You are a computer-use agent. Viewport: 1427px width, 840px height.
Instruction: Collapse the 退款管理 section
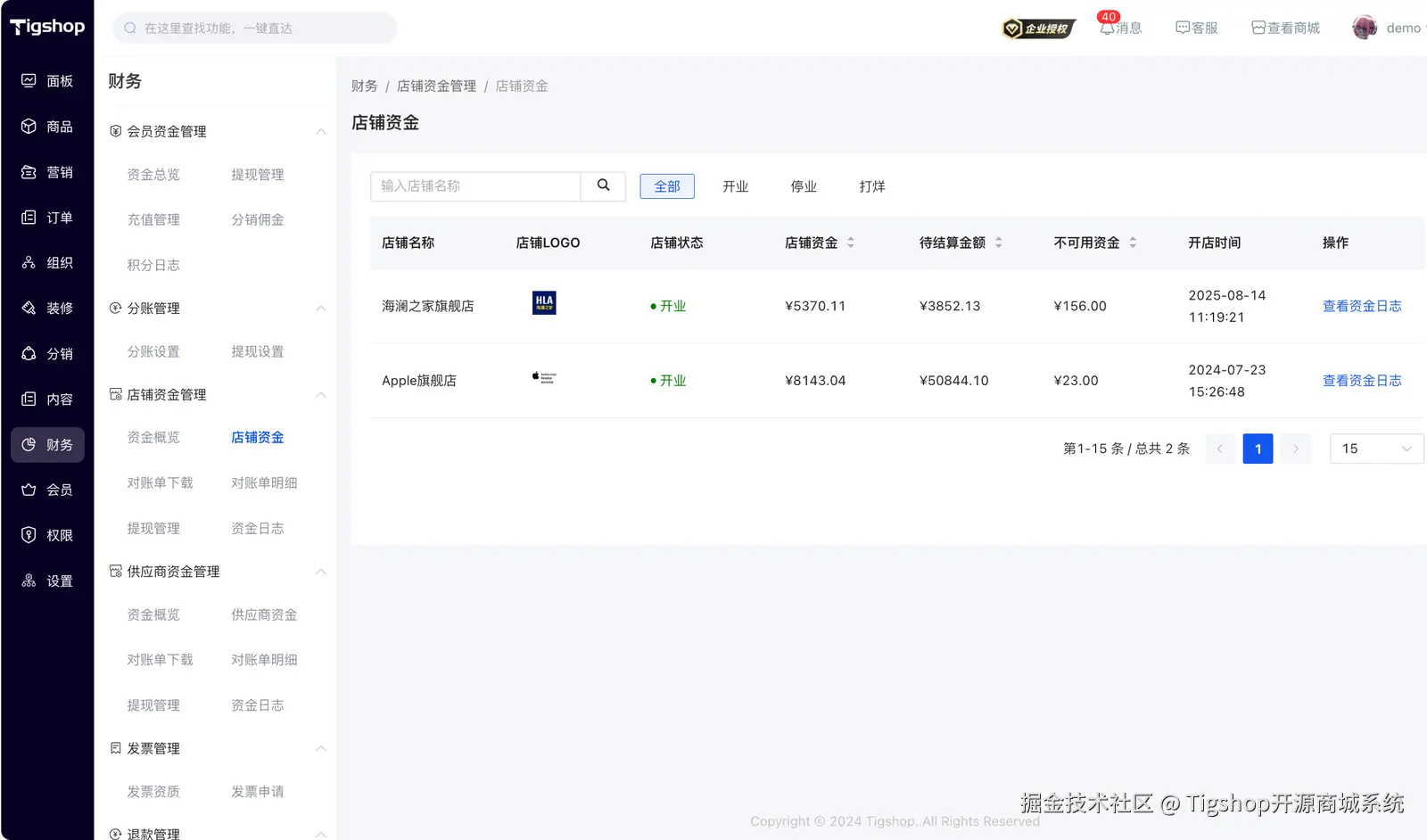coord(321,835)
